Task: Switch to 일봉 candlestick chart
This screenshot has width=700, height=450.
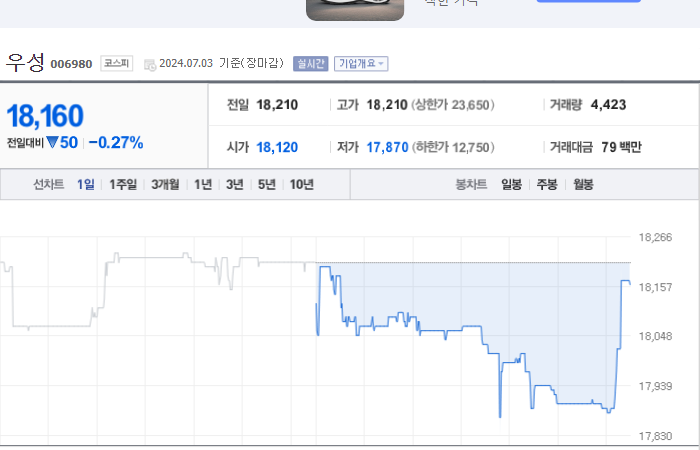Action: [511, 184]
